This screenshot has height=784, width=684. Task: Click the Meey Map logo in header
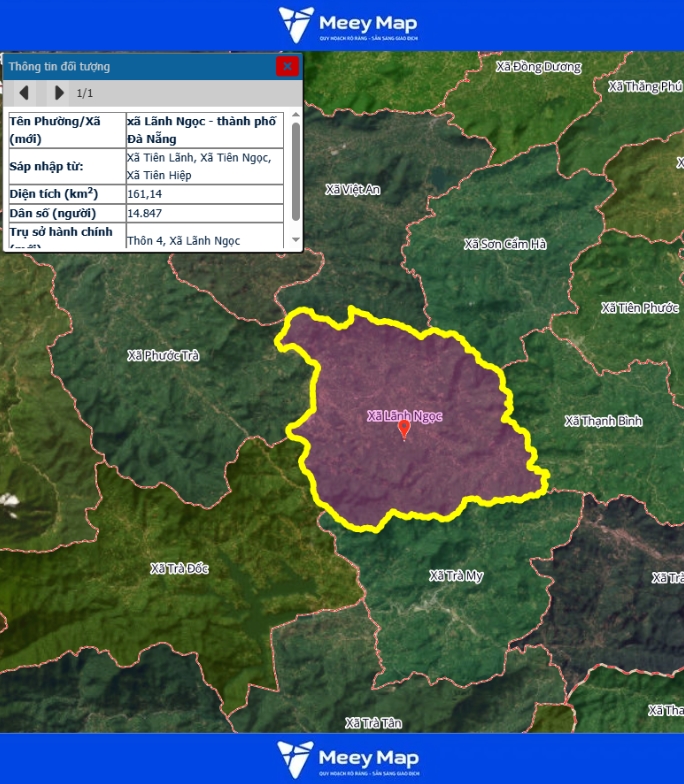(x=347, y=25)
